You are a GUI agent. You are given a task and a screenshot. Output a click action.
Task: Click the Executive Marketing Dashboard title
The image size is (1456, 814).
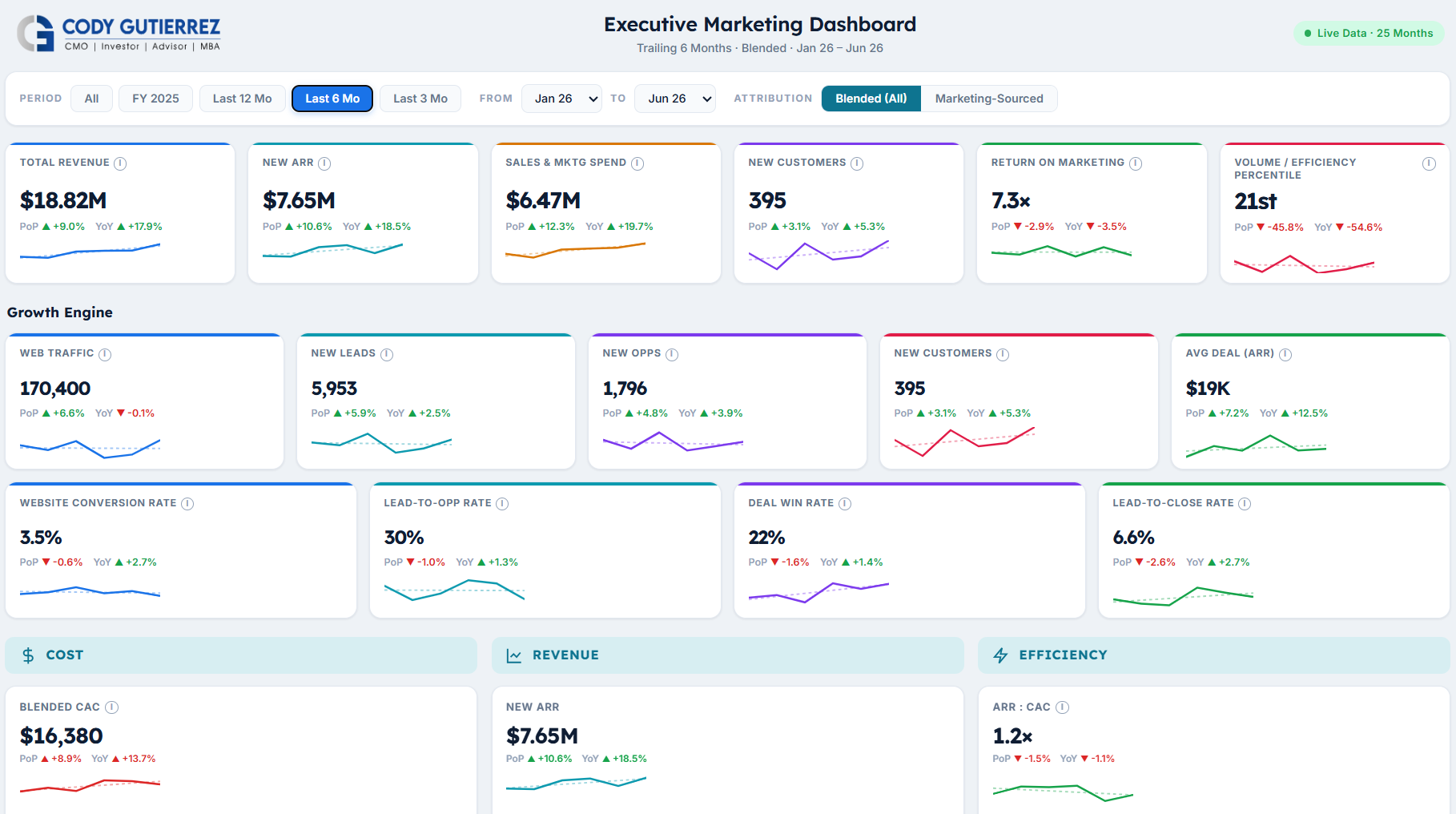[760, 24]
